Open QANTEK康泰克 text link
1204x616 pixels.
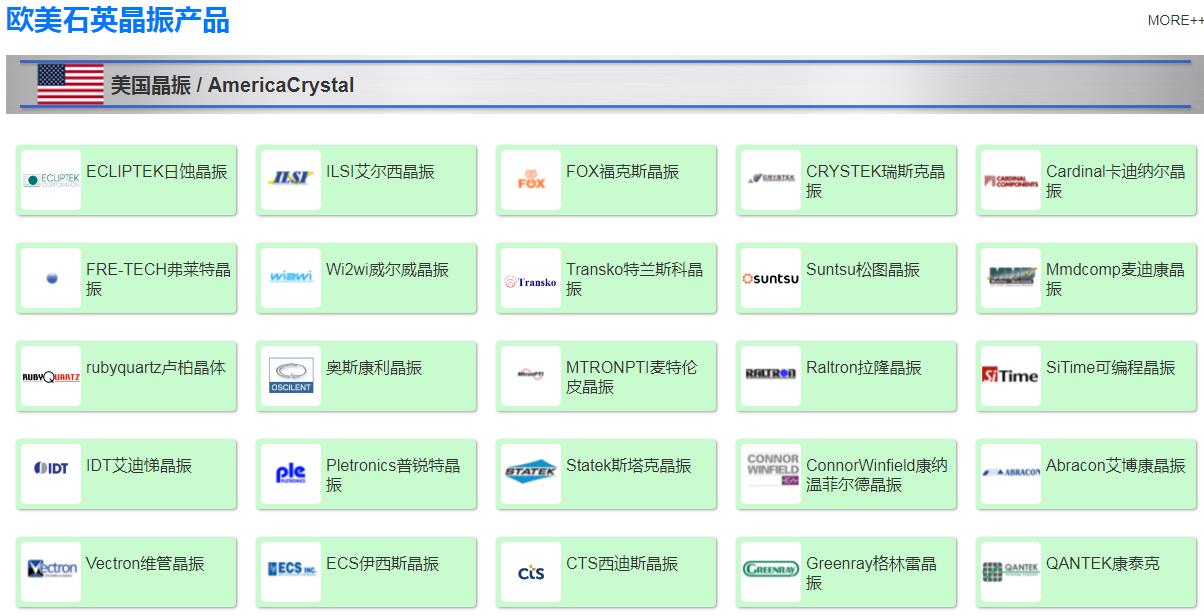(x=1103, y=564)
